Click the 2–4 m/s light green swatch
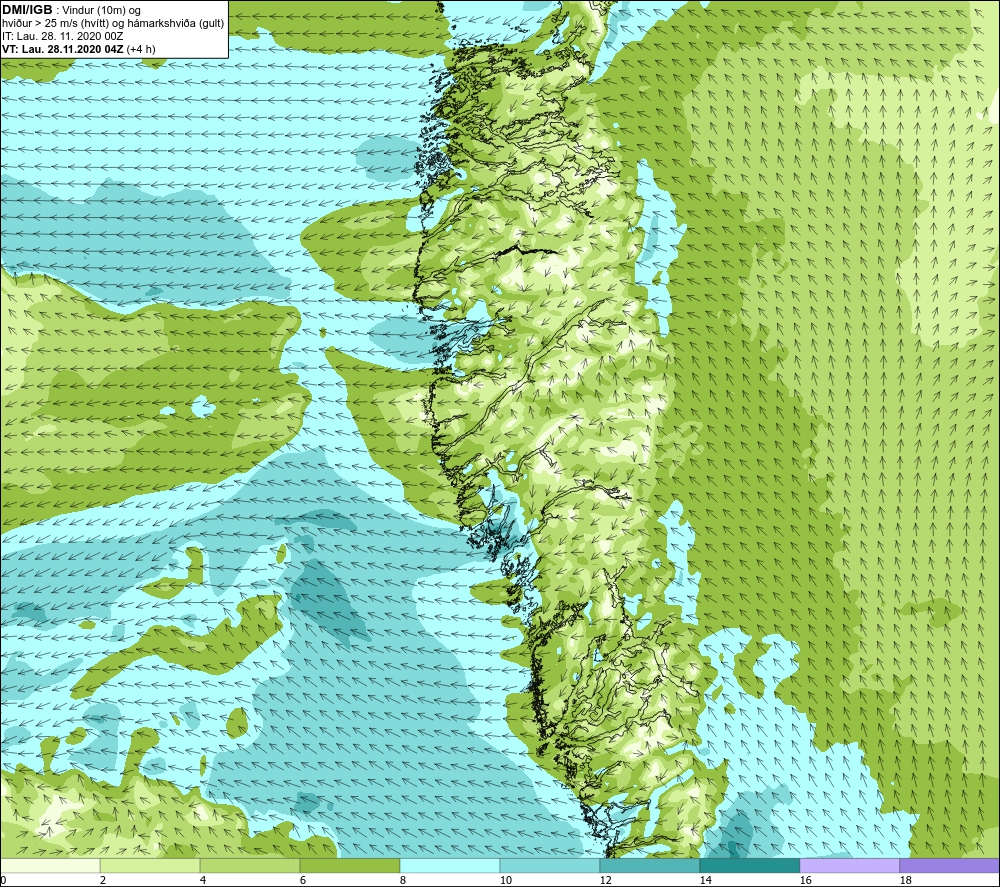The width and height of the screenshot is (1000, 887). (x=150, y=865)
